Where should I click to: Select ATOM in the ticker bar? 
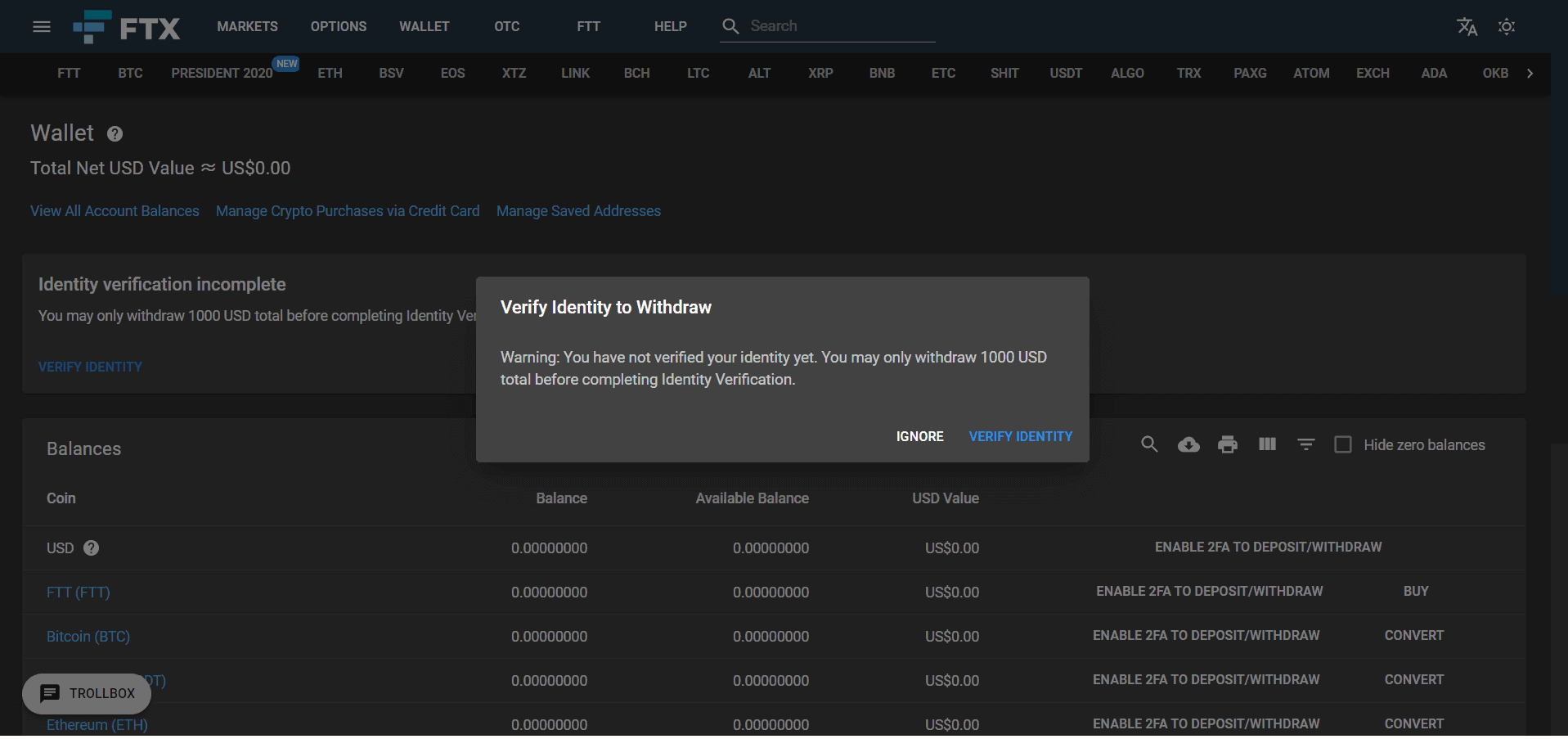coord(1311,74)
